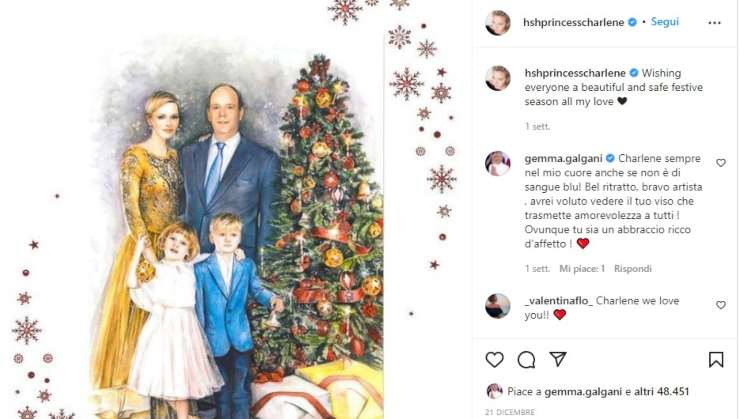This screenshot has width=740, height=419.
Task: Open gemma.galgani's profile picture
Action: [498, 164]
